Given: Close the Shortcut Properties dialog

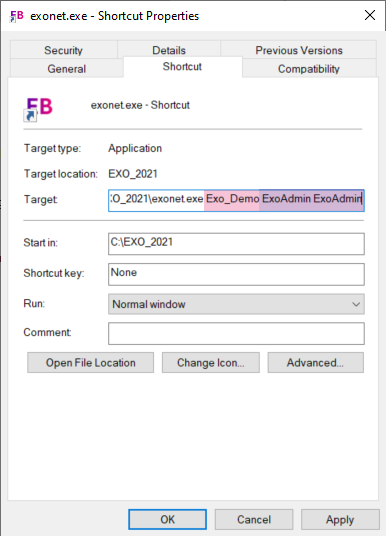Looking at the screenshot, I should coord(370,15).
